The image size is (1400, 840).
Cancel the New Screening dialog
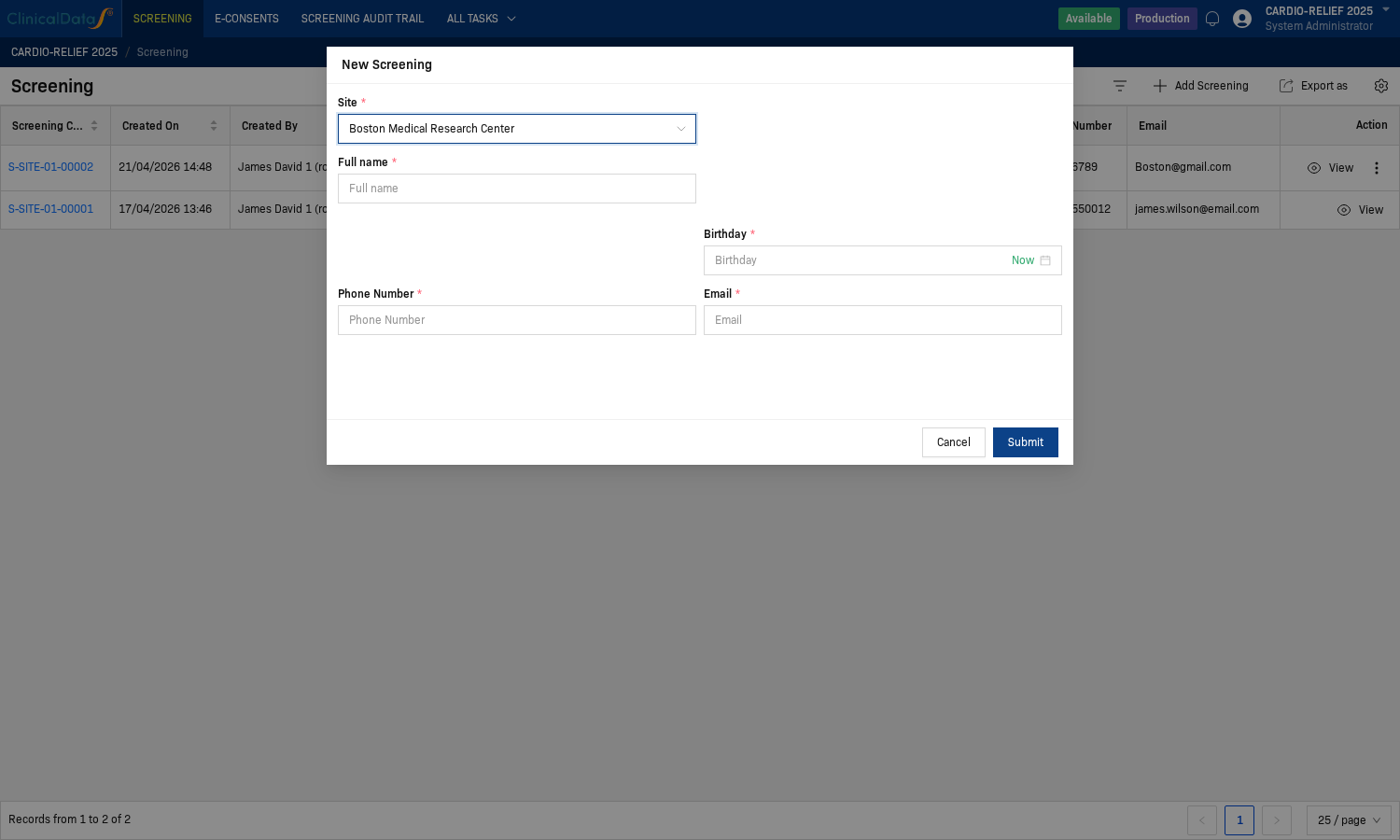pos(954,442)
